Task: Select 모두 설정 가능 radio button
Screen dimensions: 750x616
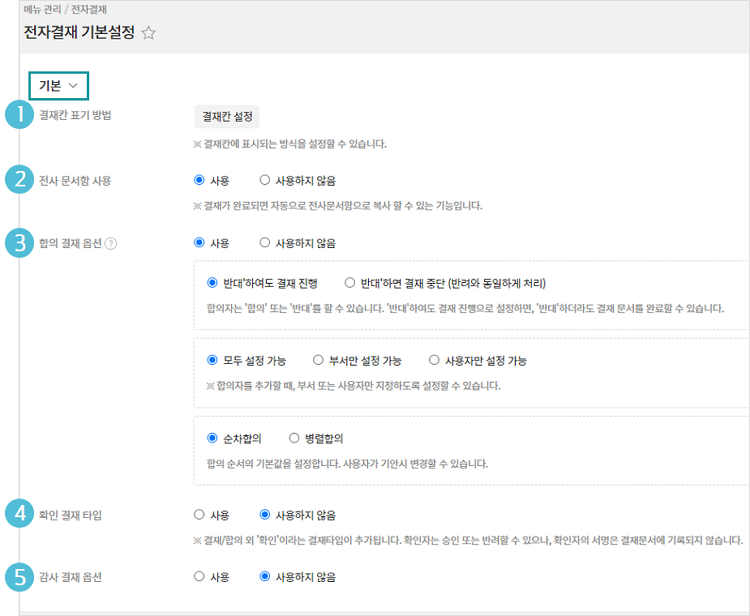Action: tap(212, 360)
